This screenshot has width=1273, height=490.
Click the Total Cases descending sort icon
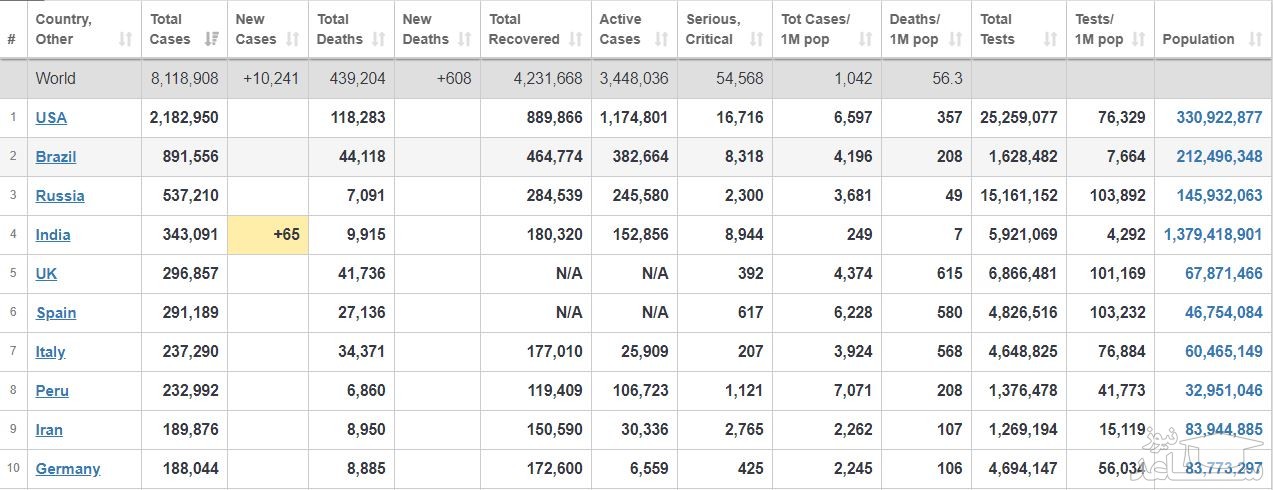tap(211, 40)
